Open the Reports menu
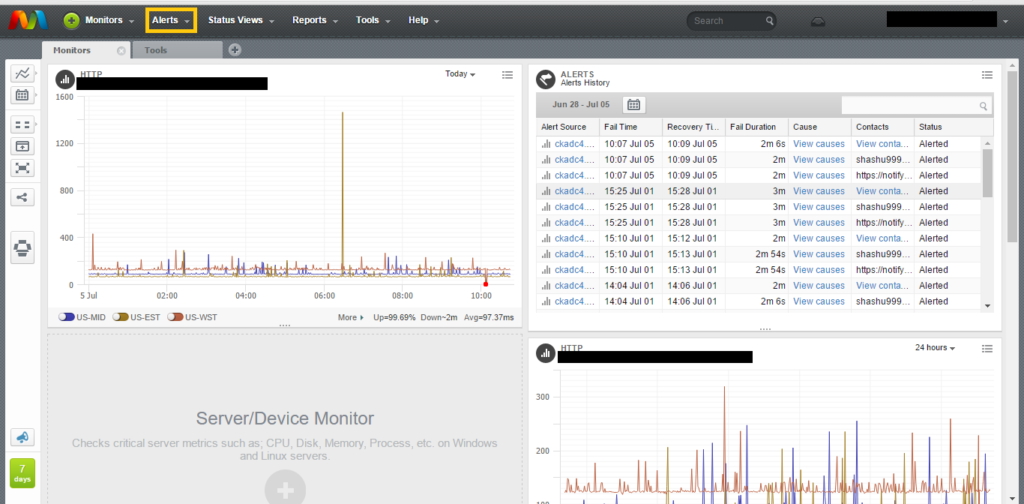1024x504 pixels. (x=315, y=20)
